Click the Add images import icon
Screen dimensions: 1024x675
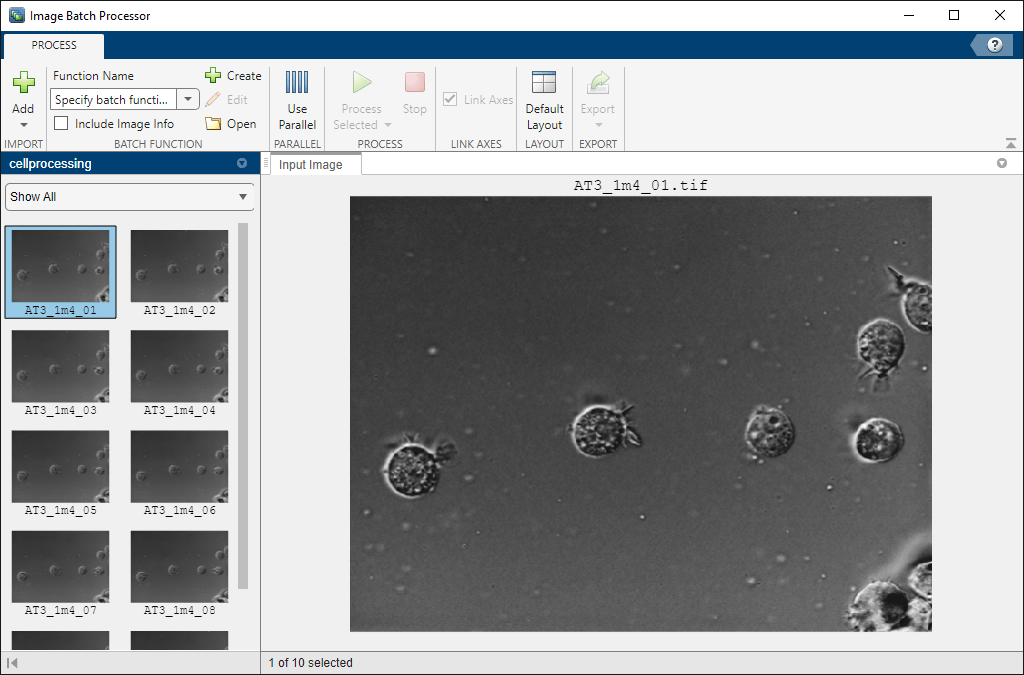(x=23, y=84)
